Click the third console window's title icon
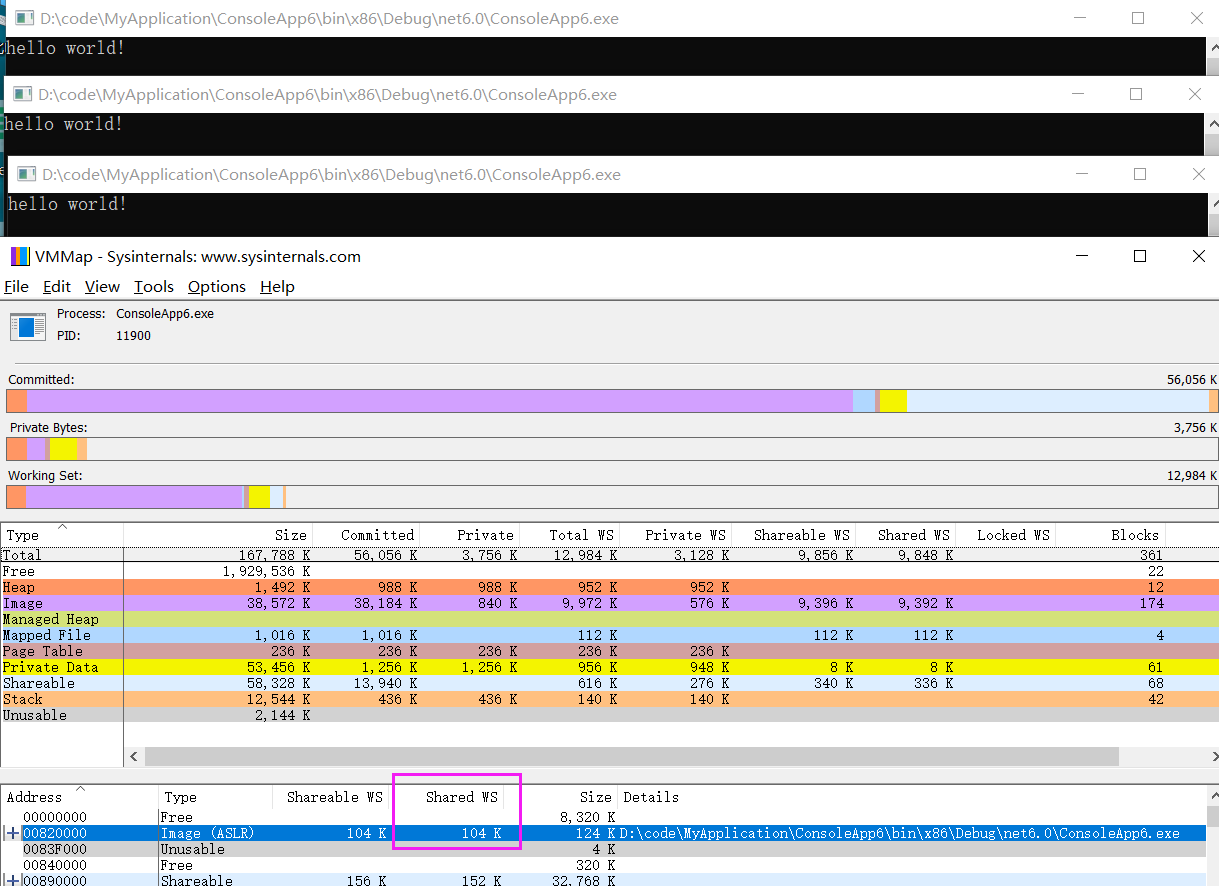 pyautogui.click(x=27, y=174)
